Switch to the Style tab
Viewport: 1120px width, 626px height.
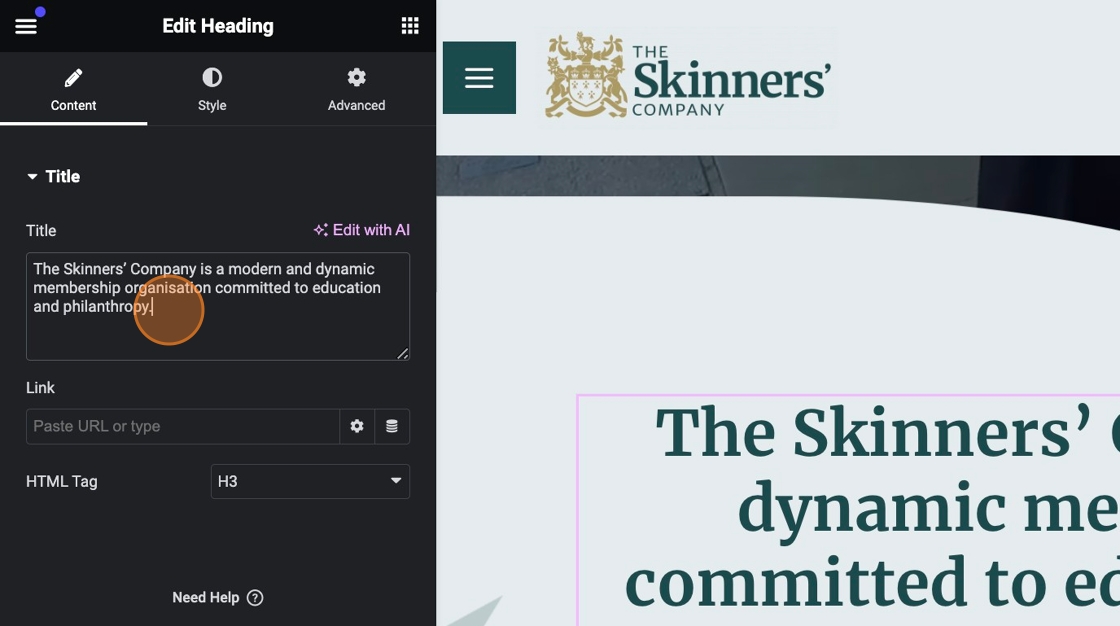point(212,89)
